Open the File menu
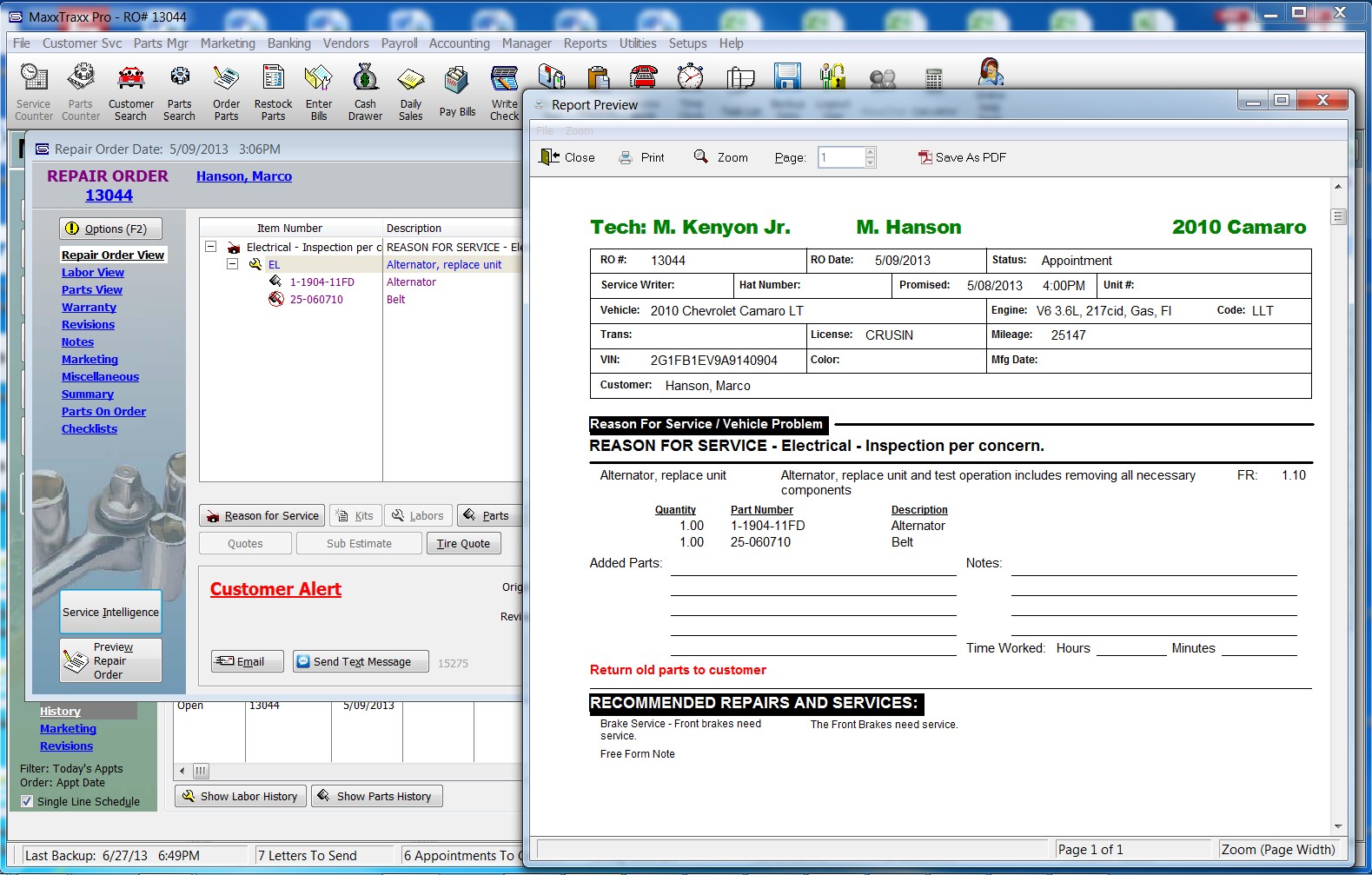1372x875 pixels. [22, 43]
